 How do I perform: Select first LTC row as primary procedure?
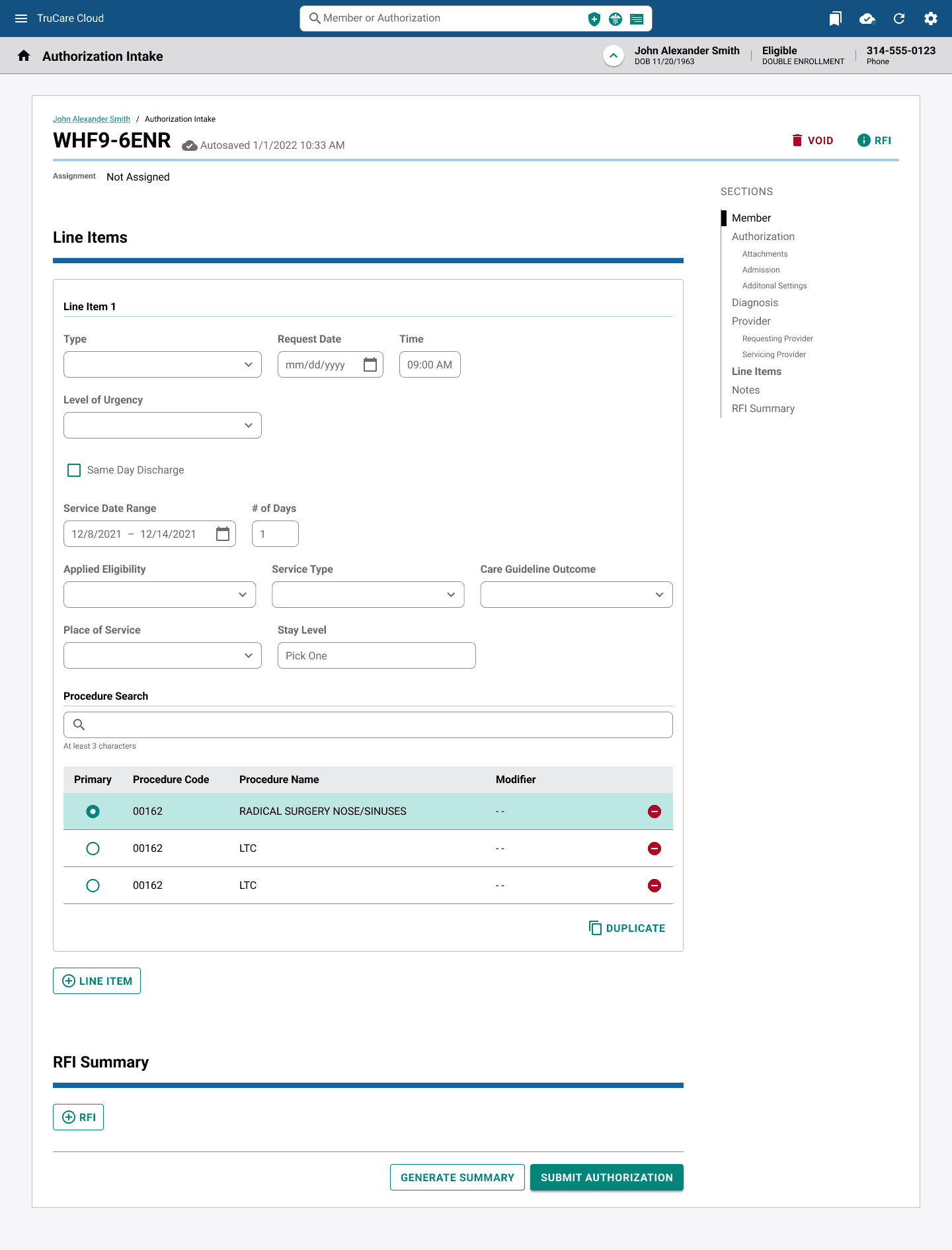tap(93, 849)
